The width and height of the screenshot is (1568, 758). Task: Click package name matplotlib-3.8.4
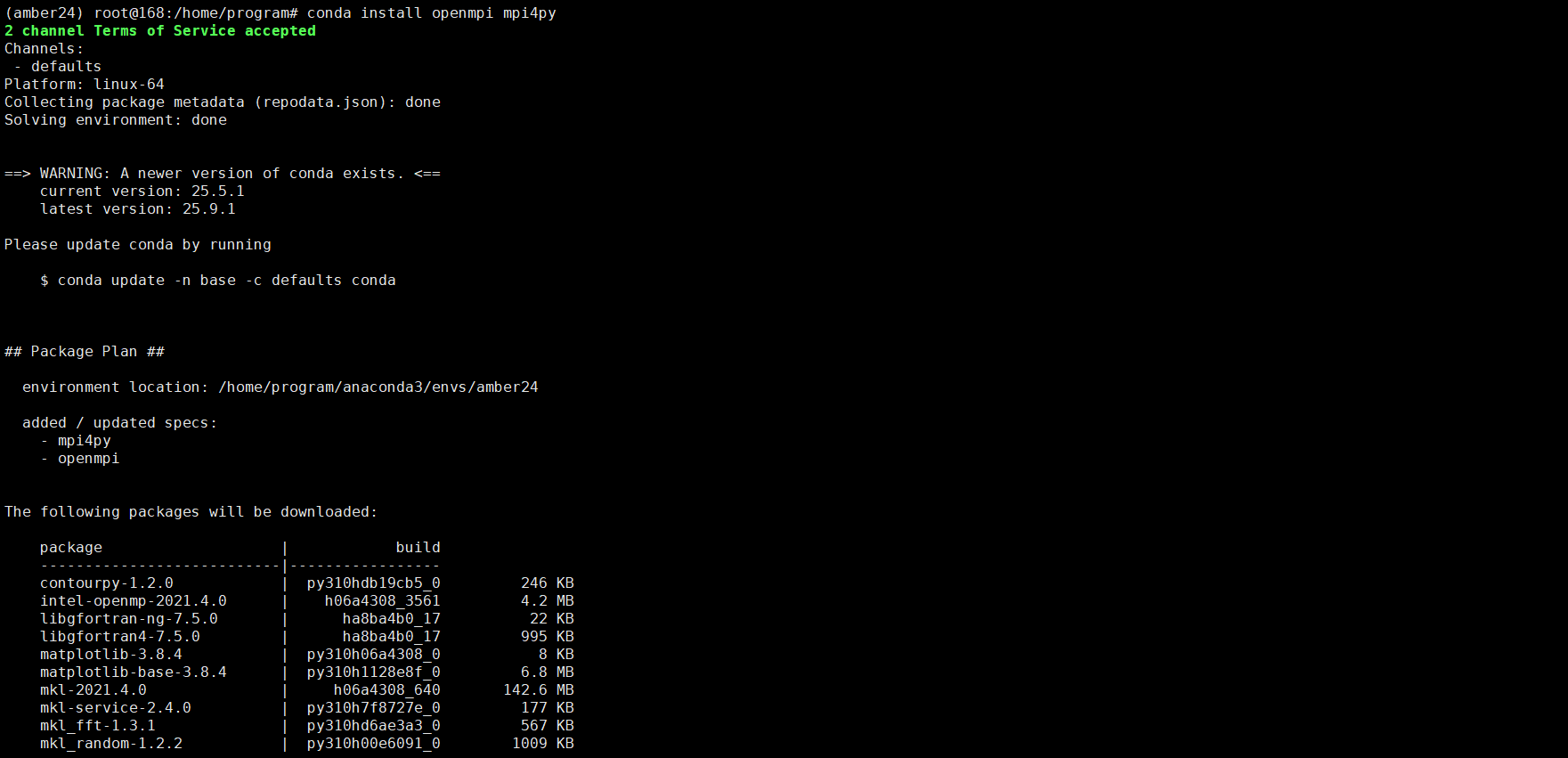pos(111,655)
